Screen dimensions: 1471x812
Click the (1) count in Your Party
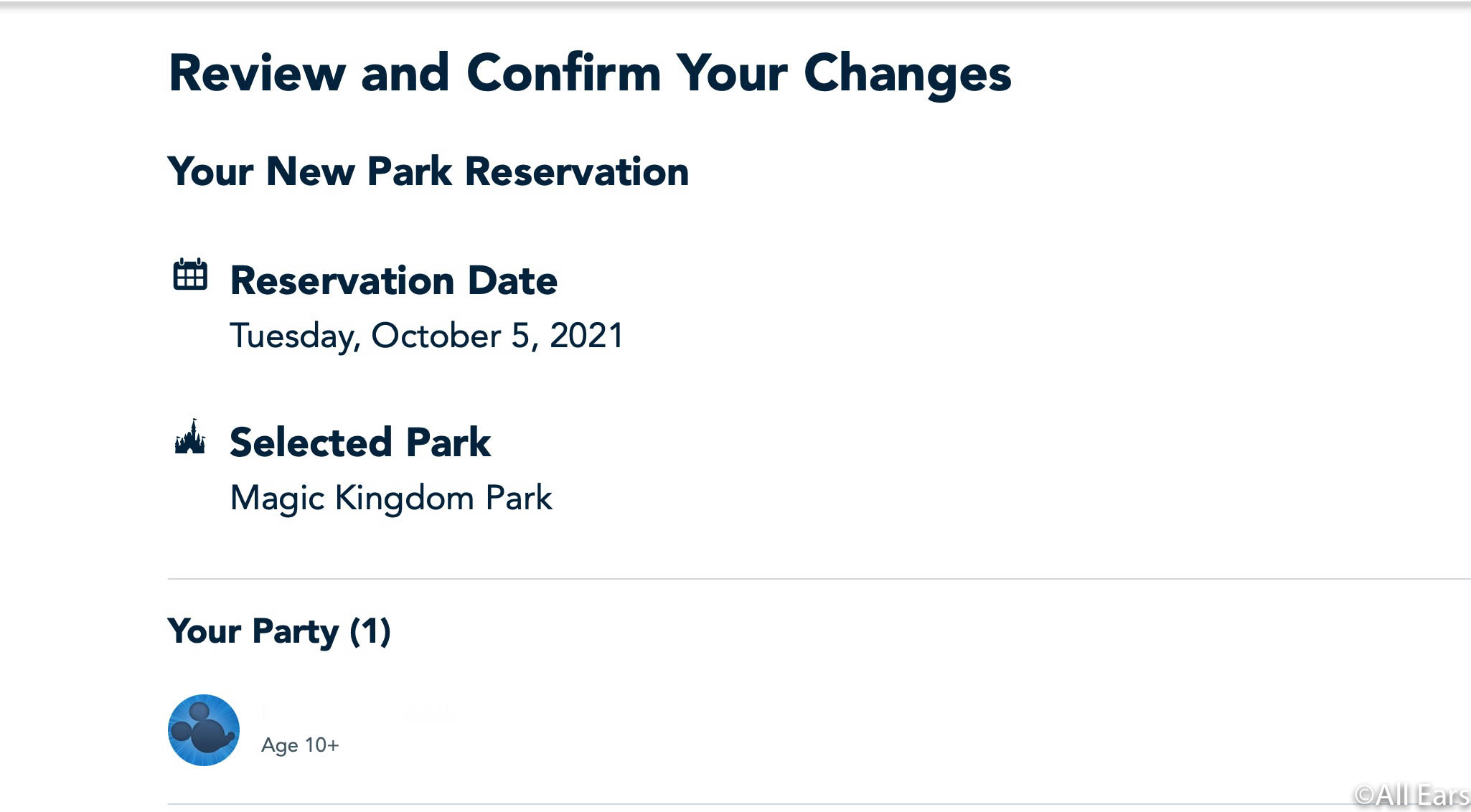pyautogui.click(x=370, y=632)
